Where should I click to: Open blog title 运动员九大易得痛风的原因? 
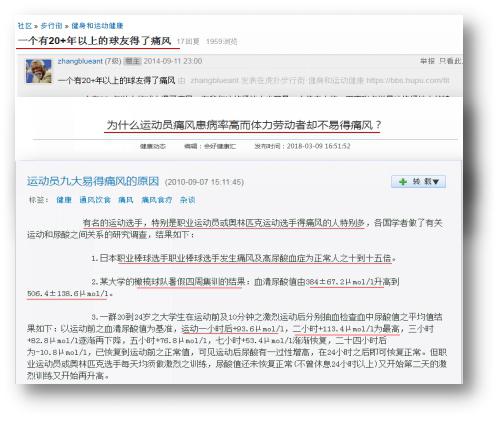[x=93, y=181]
